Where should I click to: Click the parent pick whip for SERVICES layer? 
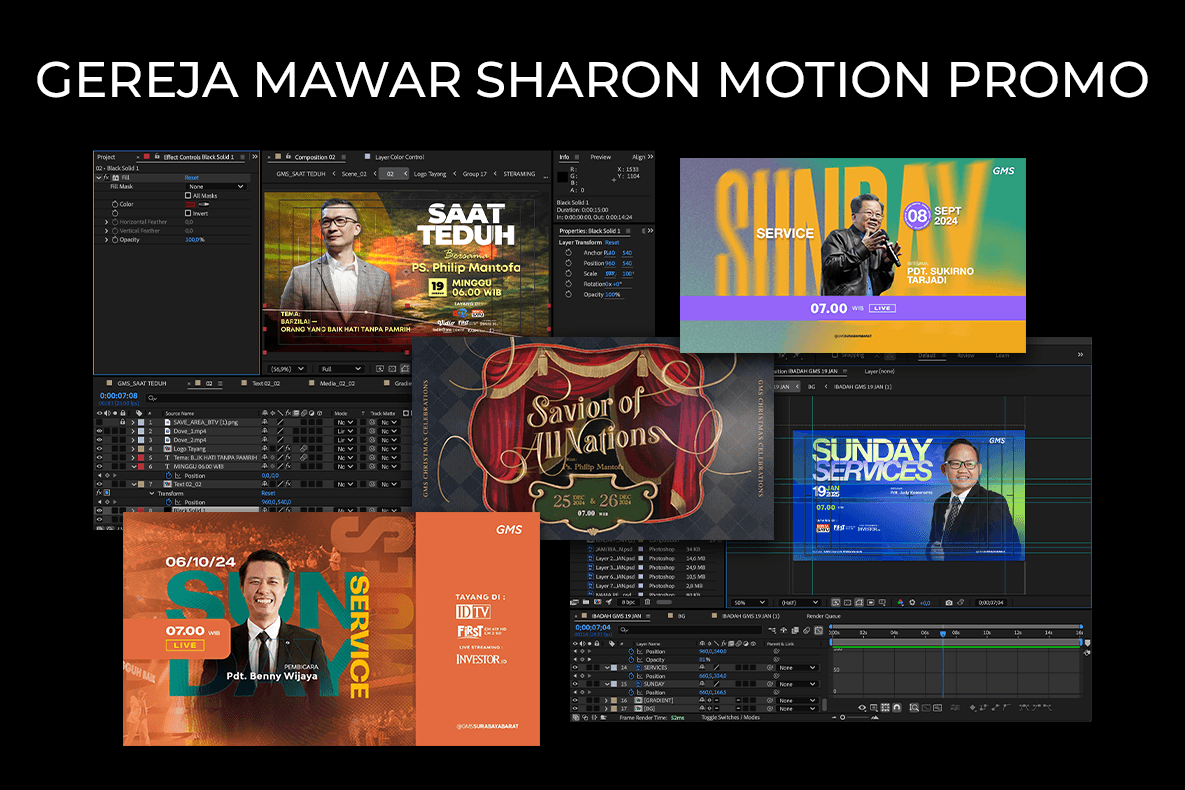tap(769, 668)
